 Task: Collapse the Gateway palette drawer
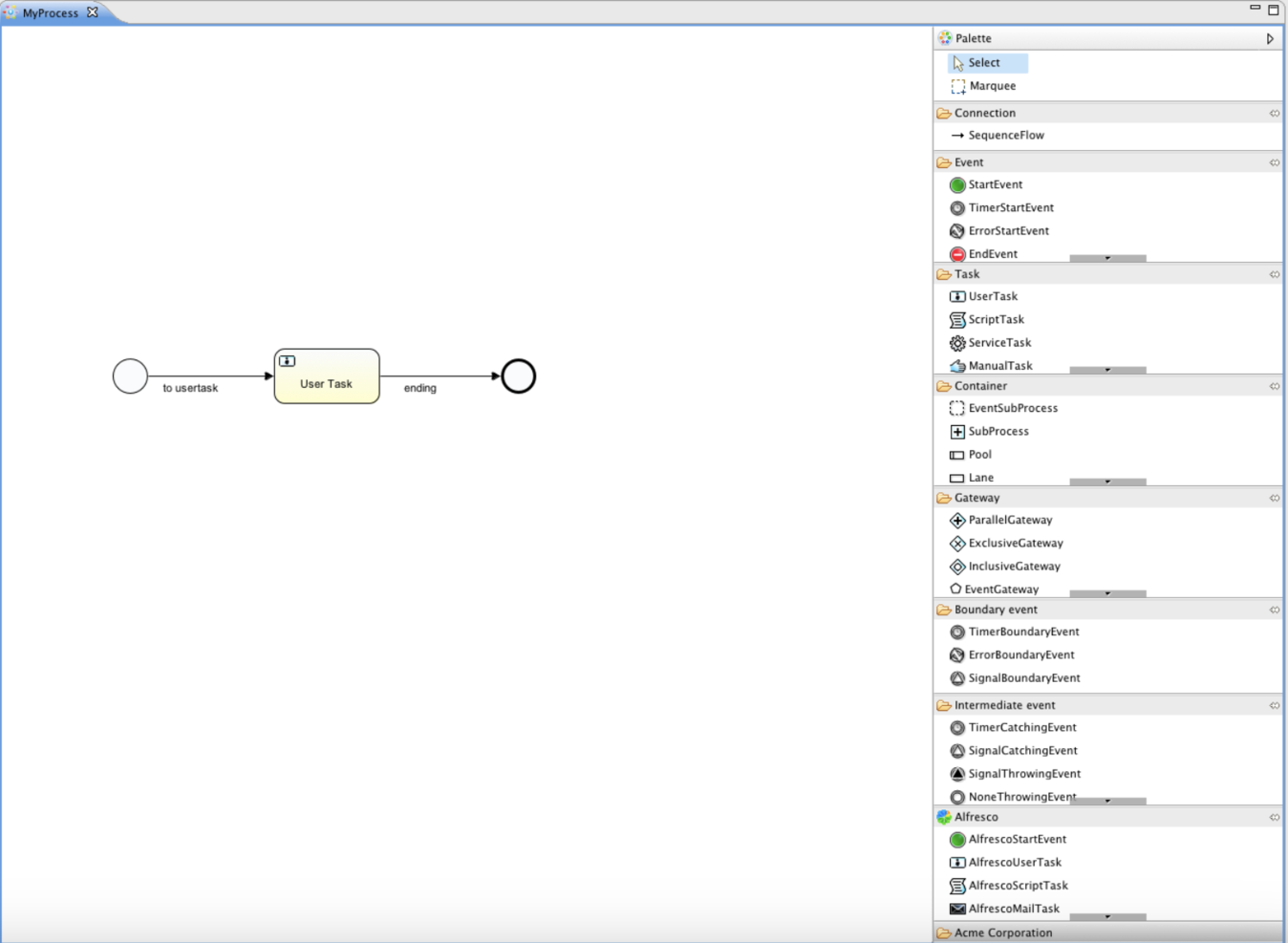977,498
